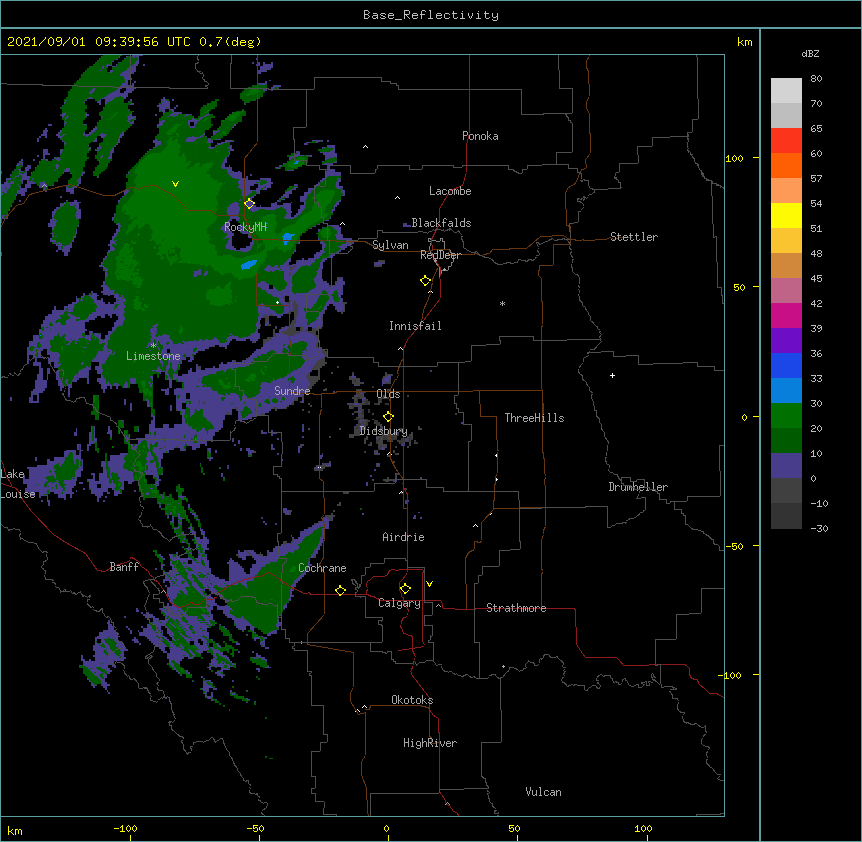The height and width of the screenshot is (842, 862).
Task: Select the yellow 51-54 dBZ legend swatch
Action: click(x=786, y=215)
